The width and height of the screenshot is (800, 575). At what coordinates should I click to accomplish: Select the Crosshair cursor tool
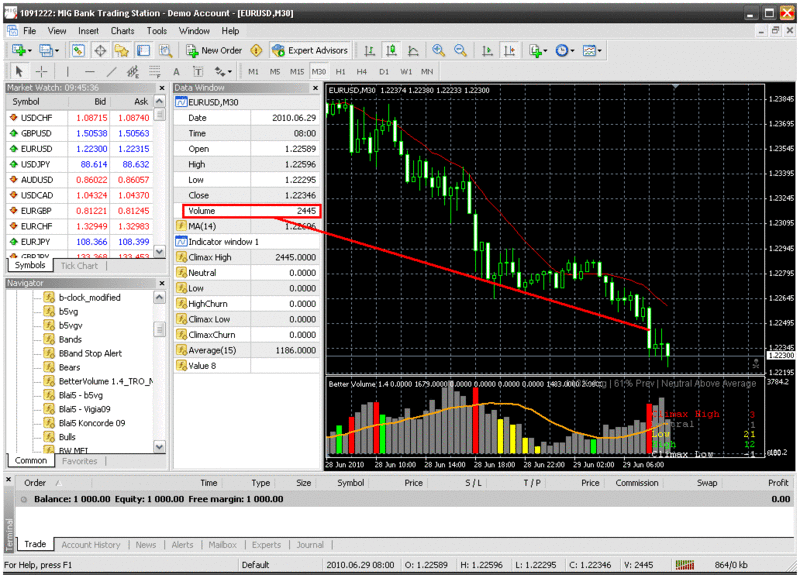(42, 72)
